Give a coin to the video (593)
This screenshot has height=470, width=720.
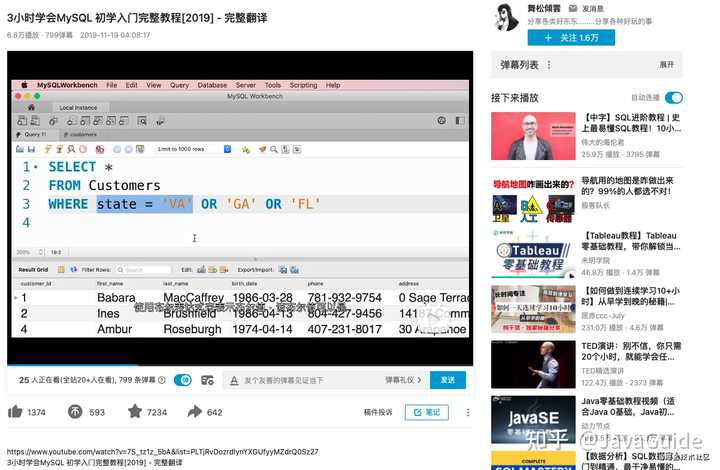click(x=75, y=412)
